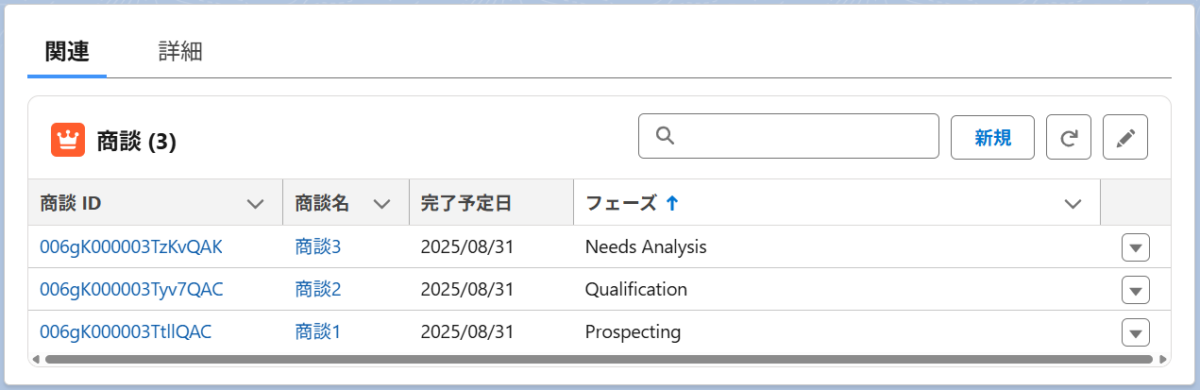Switch to the 詳細 tab
Viewport: 1200px width, 390px height.
[x=181, y=52]
